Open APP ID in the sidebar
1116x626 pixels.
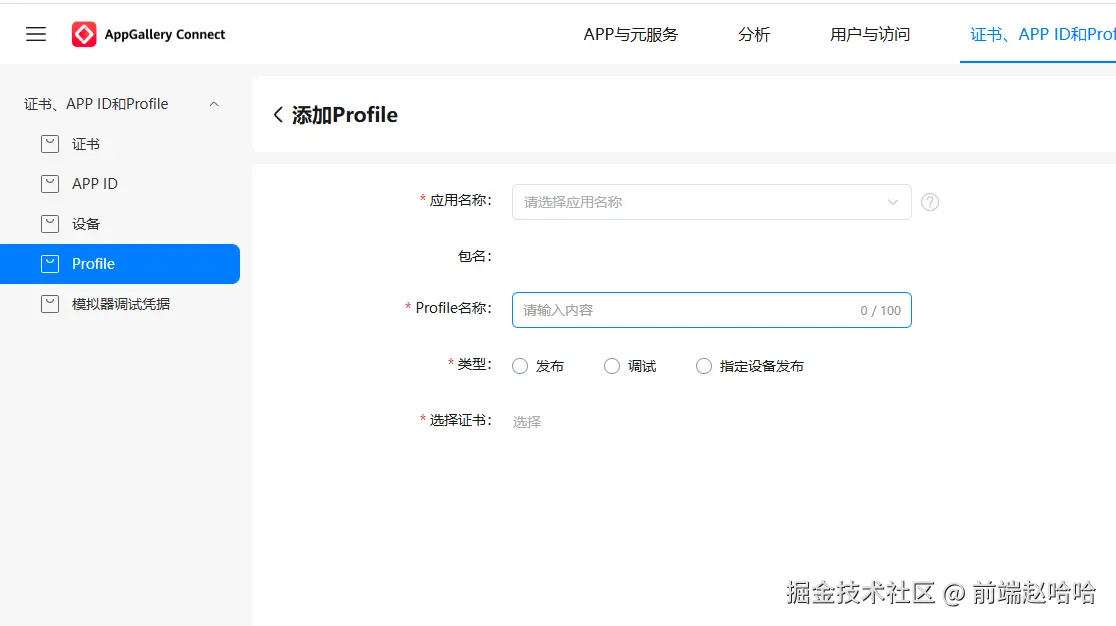click(120, 184)
